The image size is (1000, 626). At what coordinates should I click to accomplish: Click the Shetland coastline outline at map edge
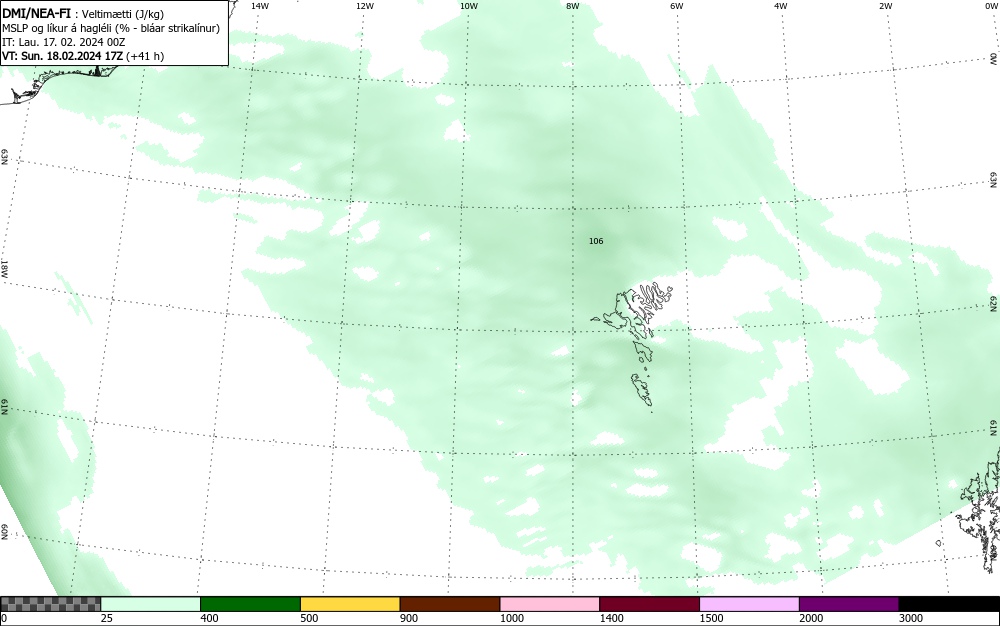[x=980, y=510]
